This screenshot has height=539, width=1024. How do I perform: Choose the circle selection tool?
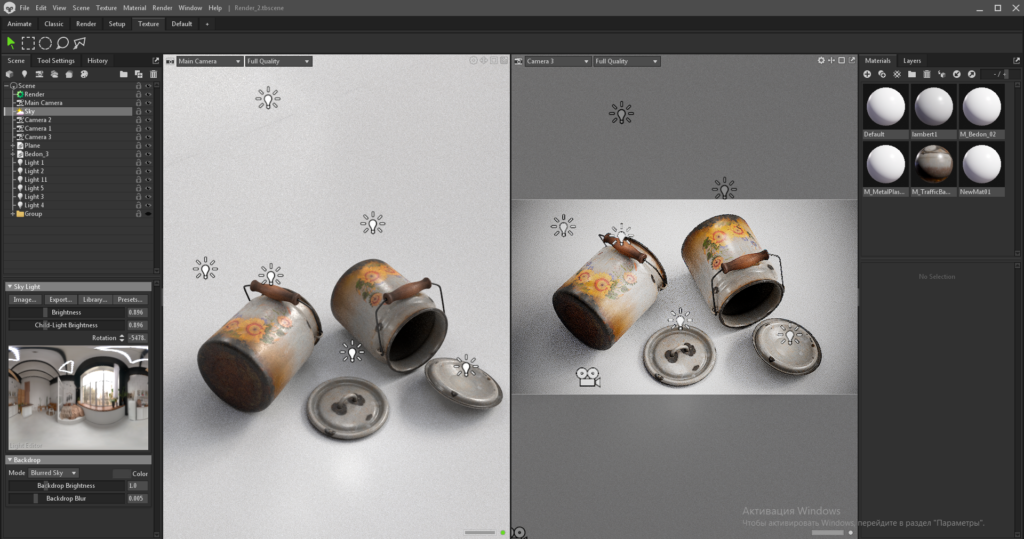coord(45,43)
